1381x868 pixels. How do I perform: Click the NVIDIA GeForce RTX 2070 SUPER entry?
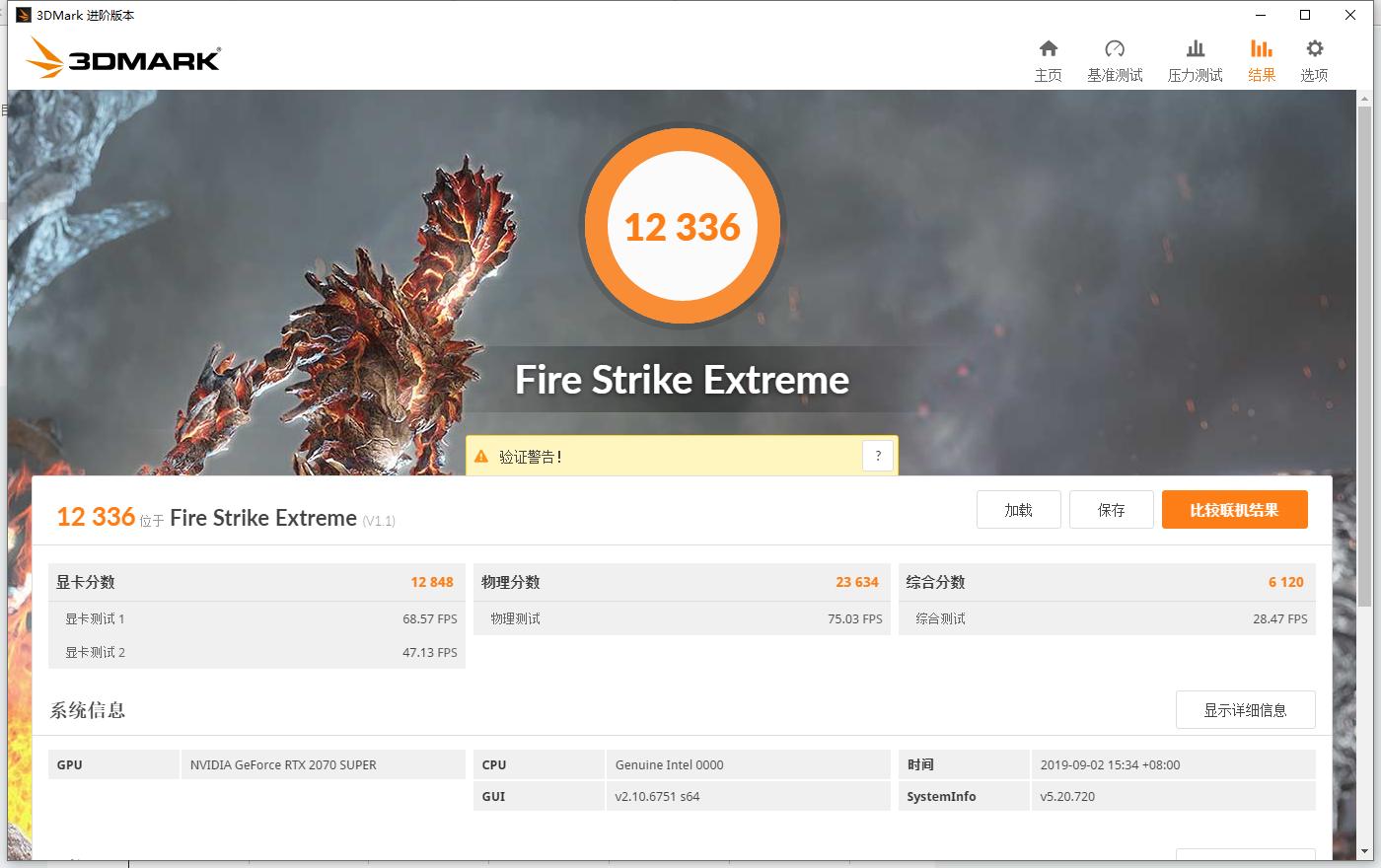point(281,764)
